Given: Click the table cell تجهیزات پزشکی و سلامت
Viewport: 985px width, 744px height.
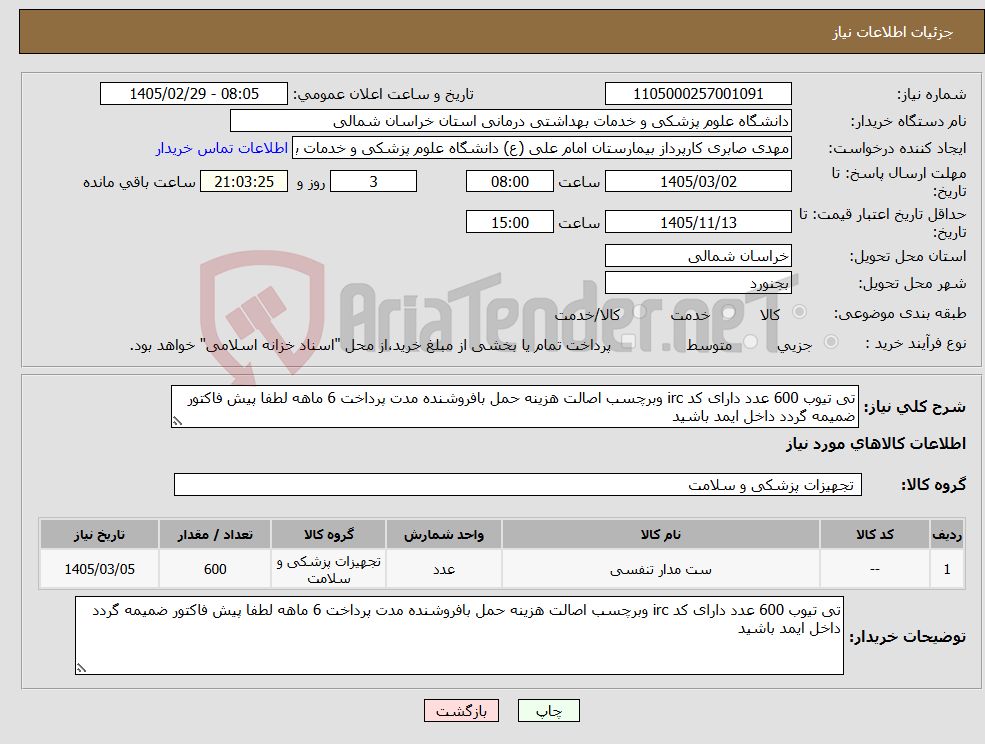Looking at the screenshot, I should 329,569.
